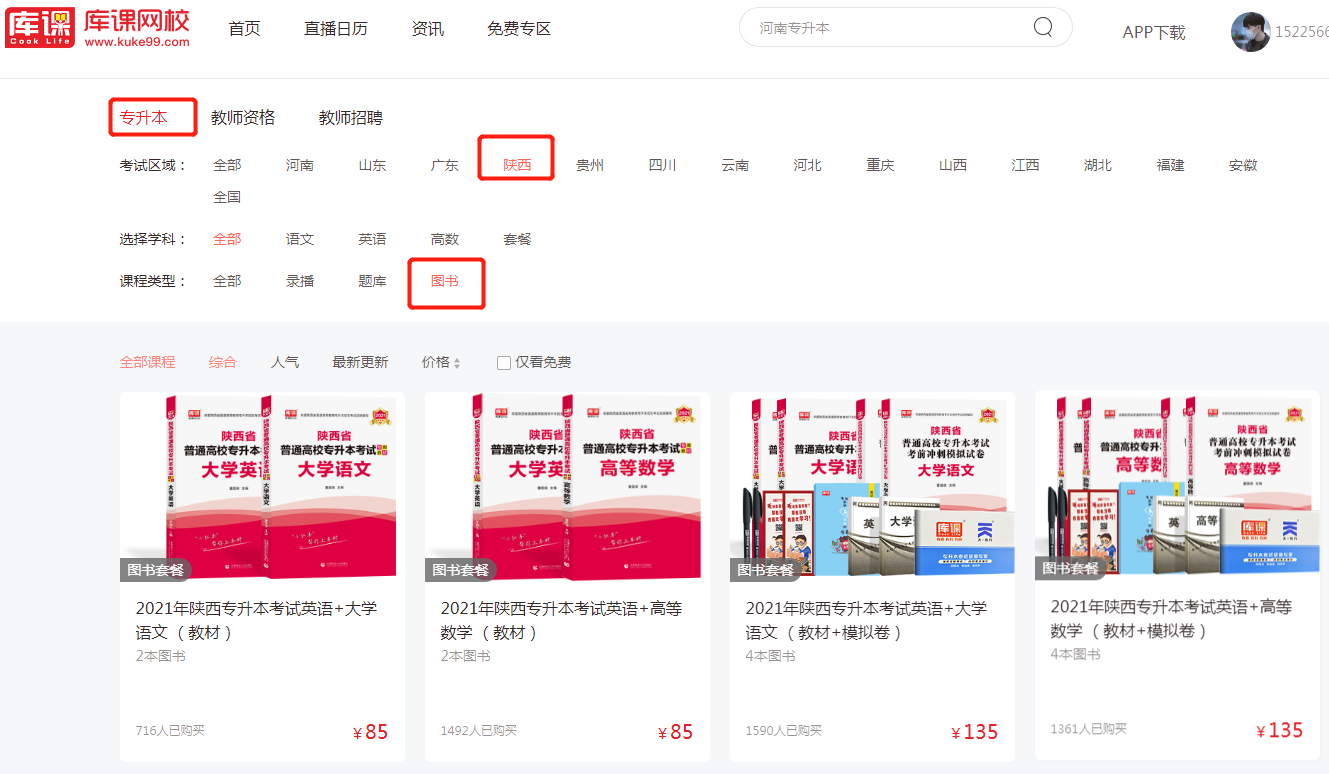The width and height of the screenshot is (1329, 774).
Task: Filter exam region by 贵州
Action: (590, 165)
